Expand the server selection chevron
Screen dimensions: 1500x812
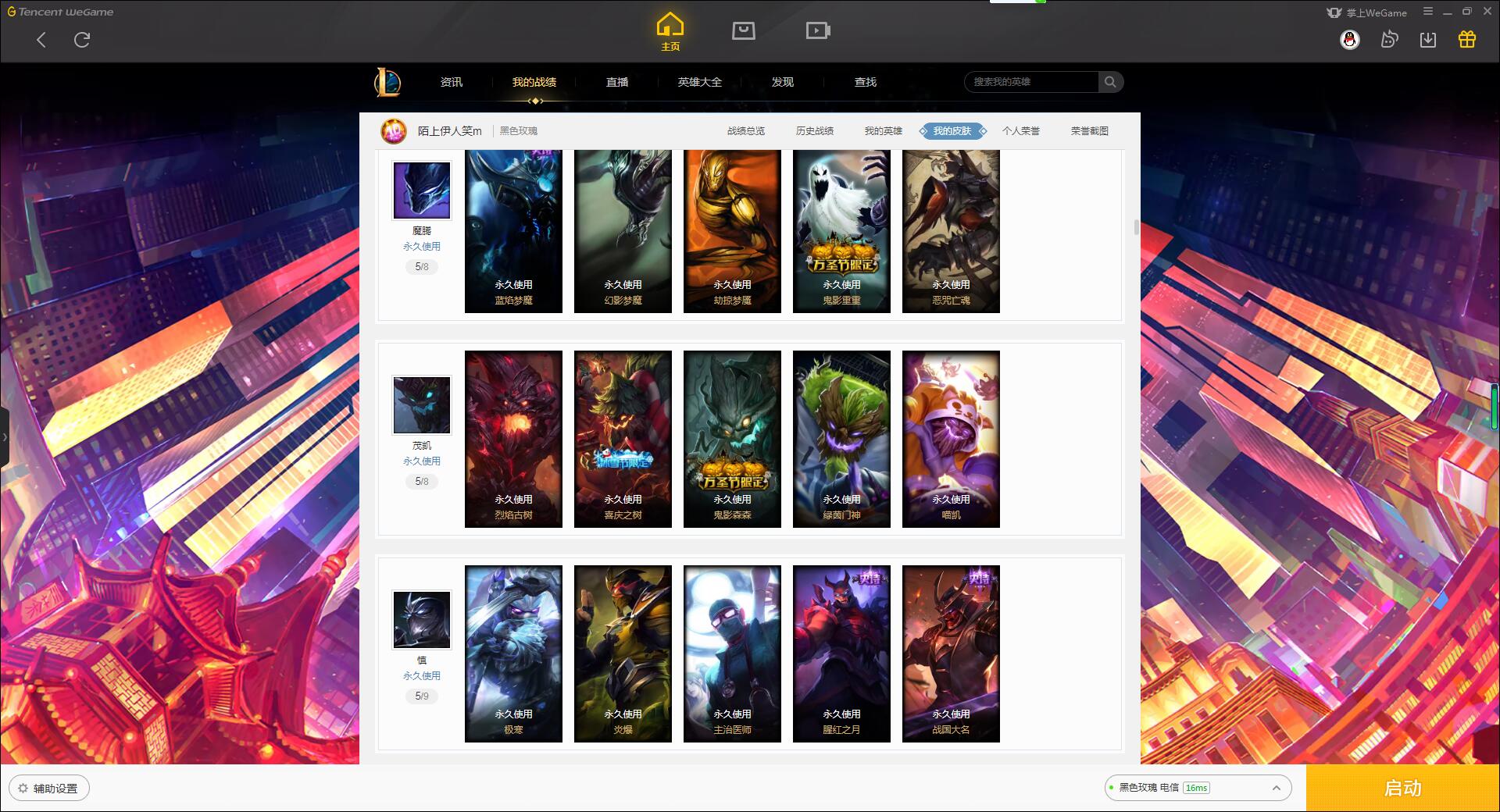pyautogui.click(x=1277, y=788)
